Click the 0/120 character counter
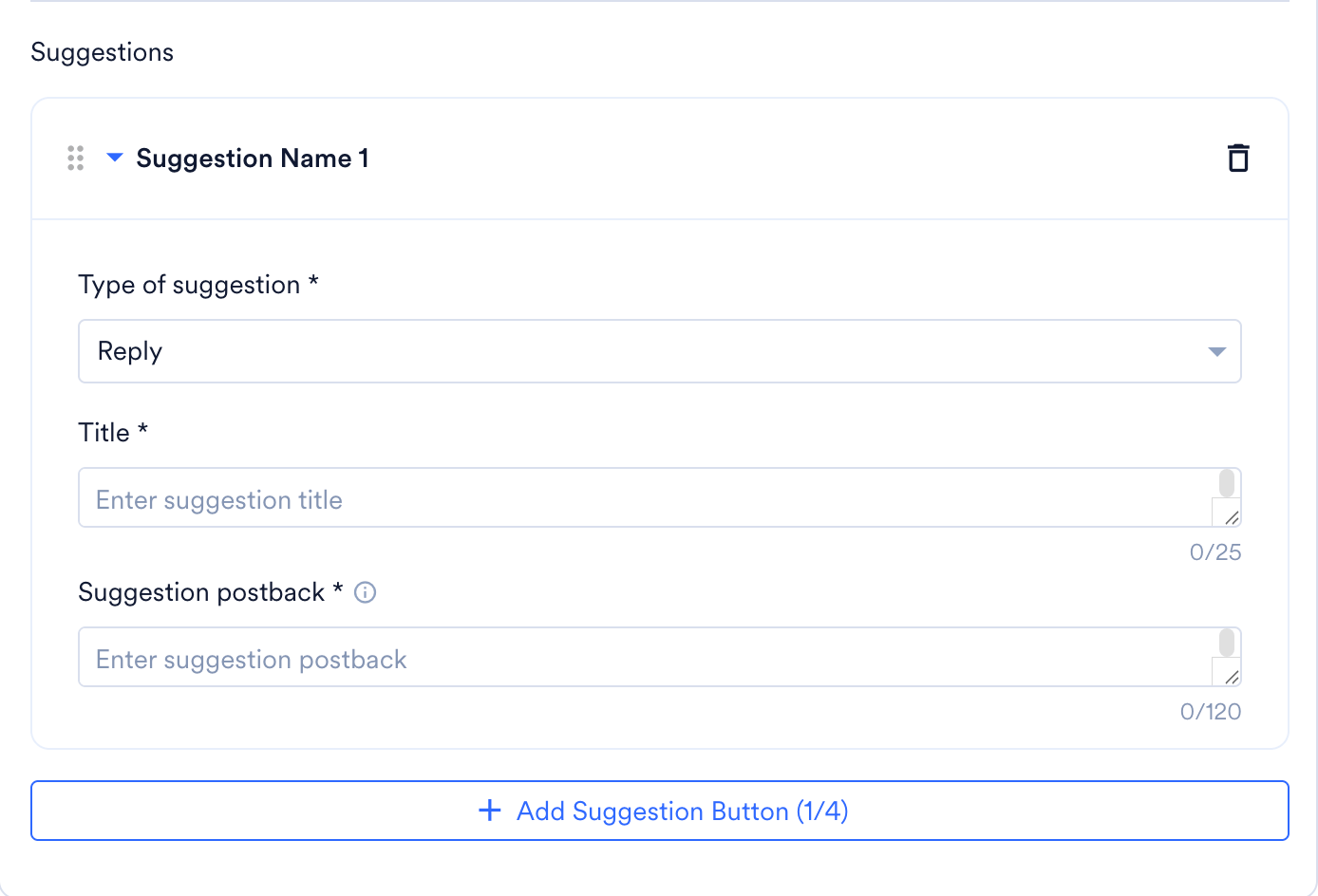Image resolution: width=1318 pixels, height=896 pixels. coord(1211,712)
